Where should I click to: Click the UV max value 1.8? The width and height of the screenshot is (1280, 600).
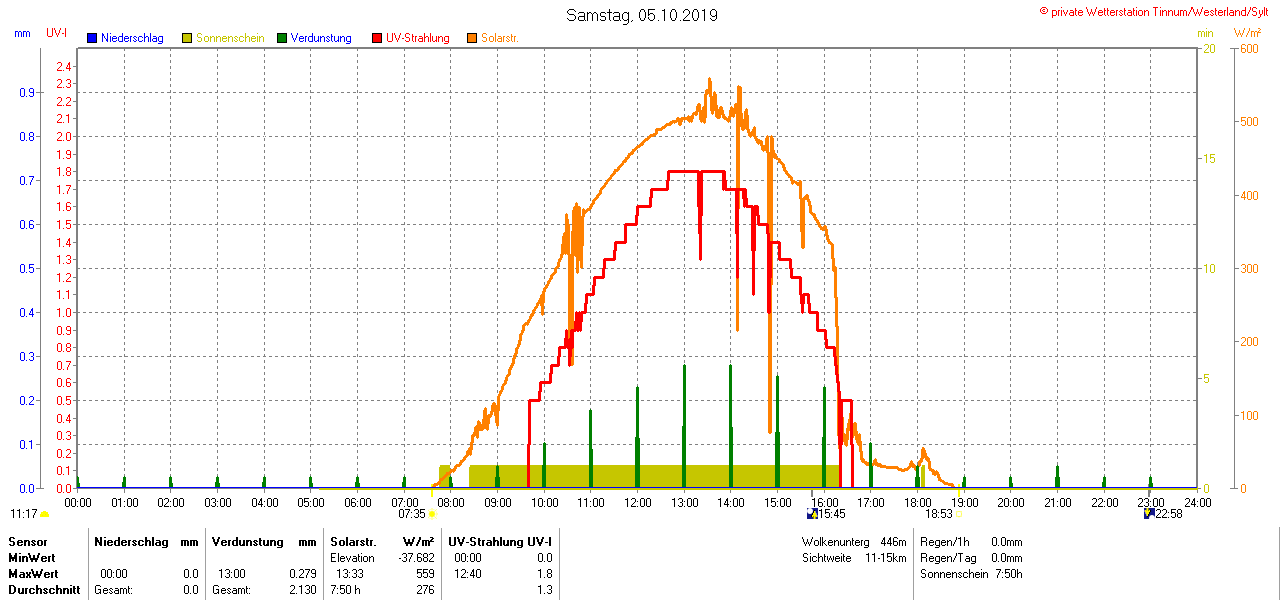[x=544, y=574]
